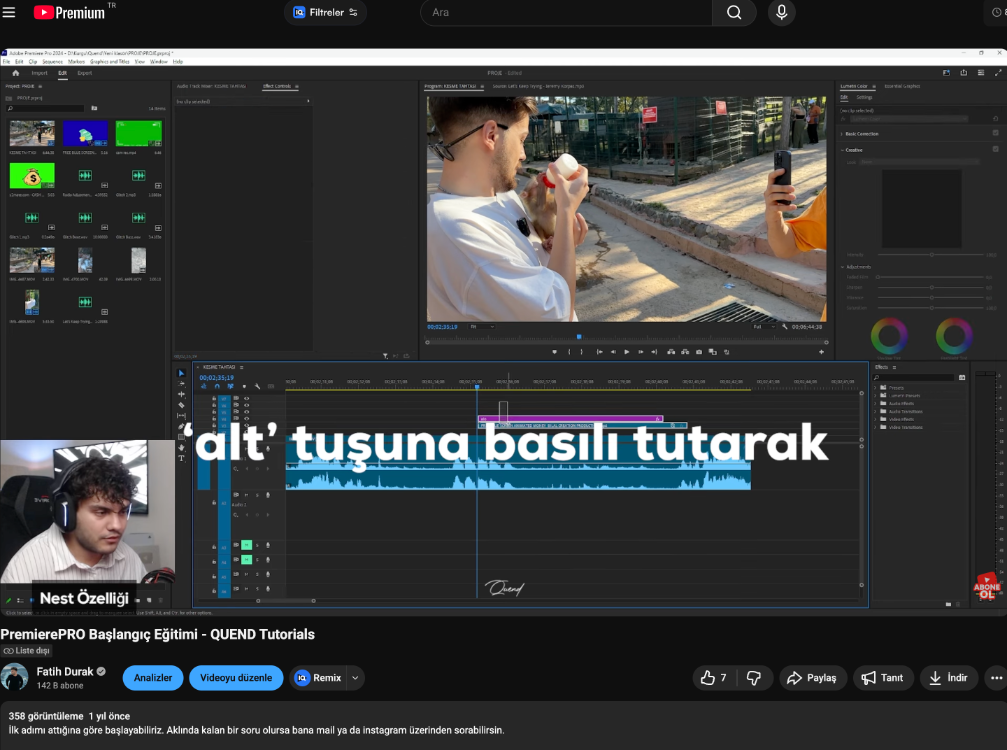Expand the no-clip-selected arrow in Effect Controls

[308, 101]
